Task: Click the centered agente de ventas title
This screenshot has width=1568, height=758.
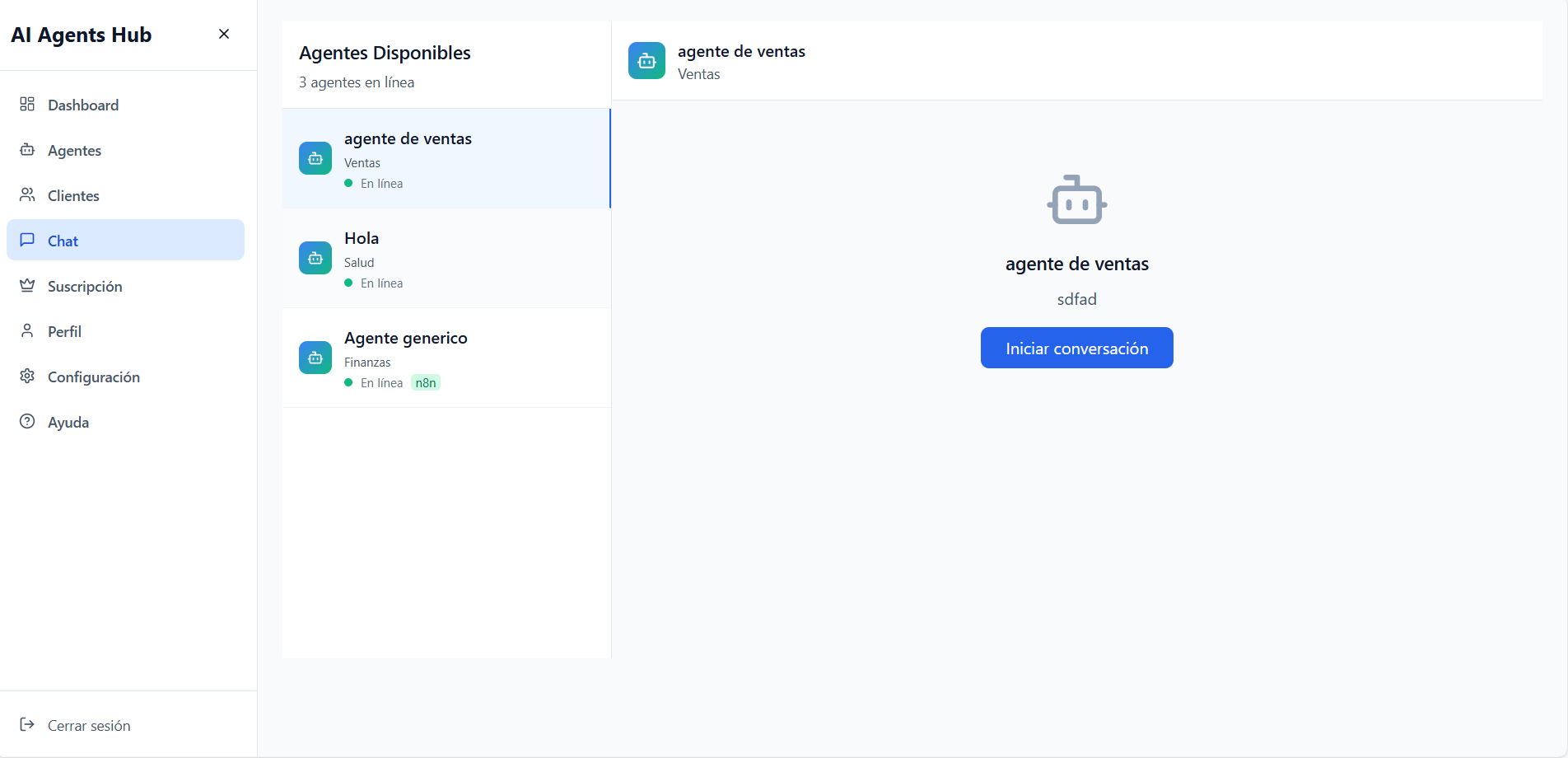Action: (x=1077, y=264)
